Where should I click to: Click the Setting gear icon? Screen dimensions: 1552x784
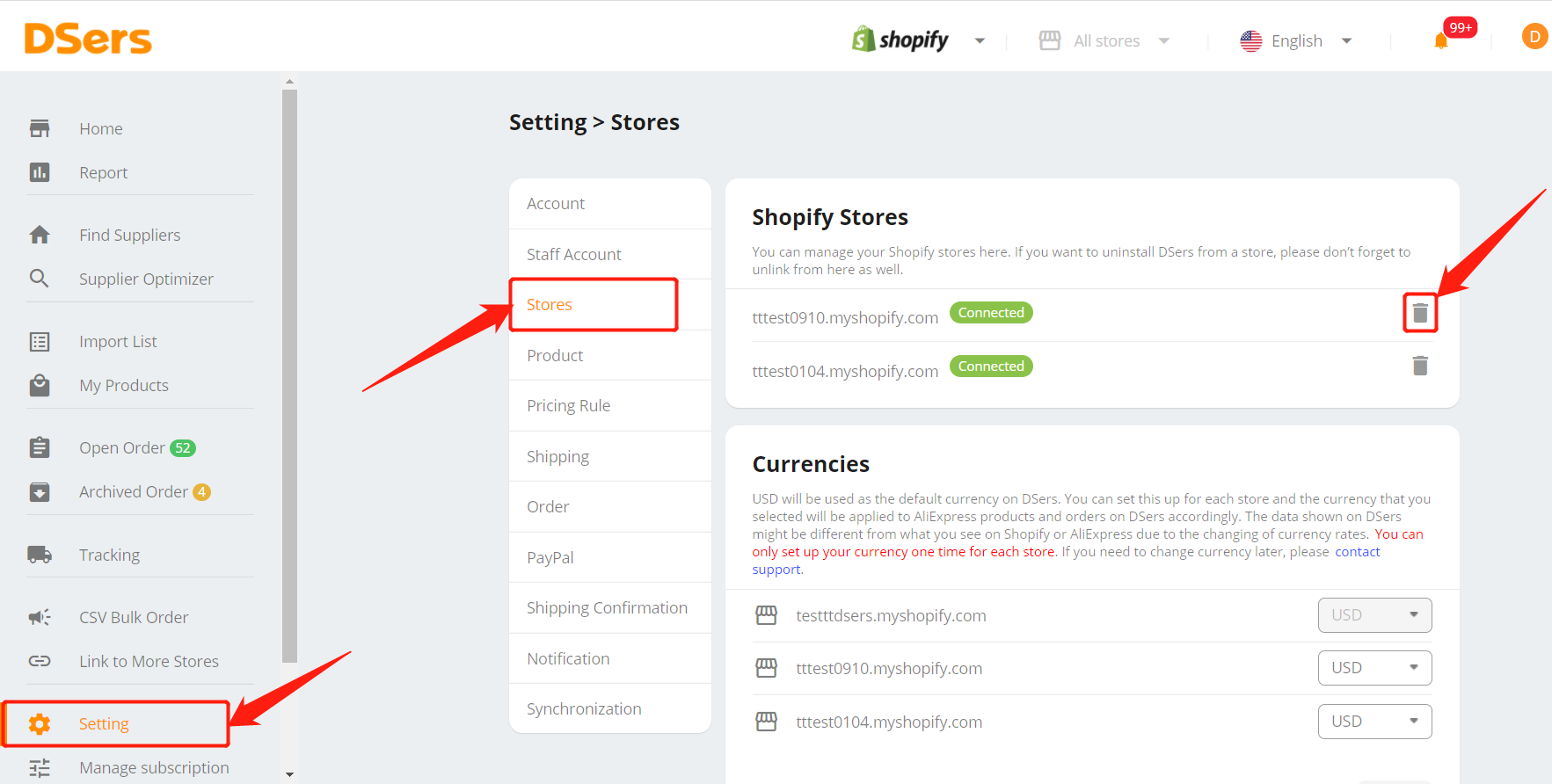click(x=40, y=724)
